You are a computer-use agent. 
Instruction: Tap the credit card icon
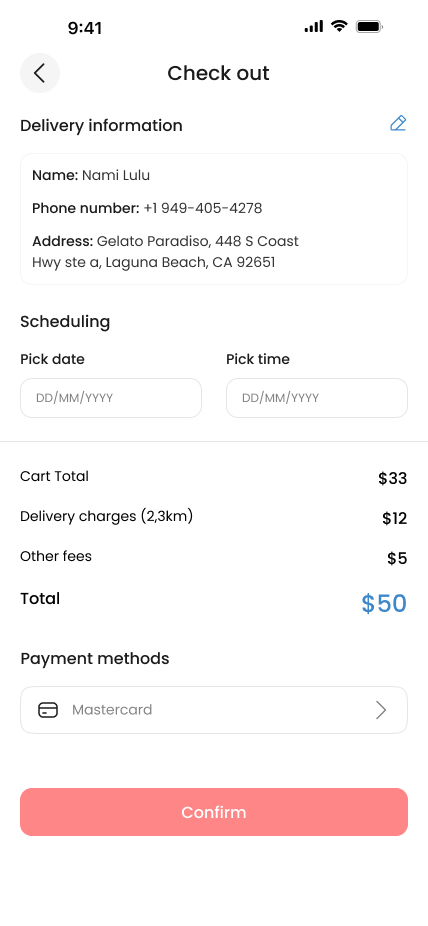coord(48,710)
